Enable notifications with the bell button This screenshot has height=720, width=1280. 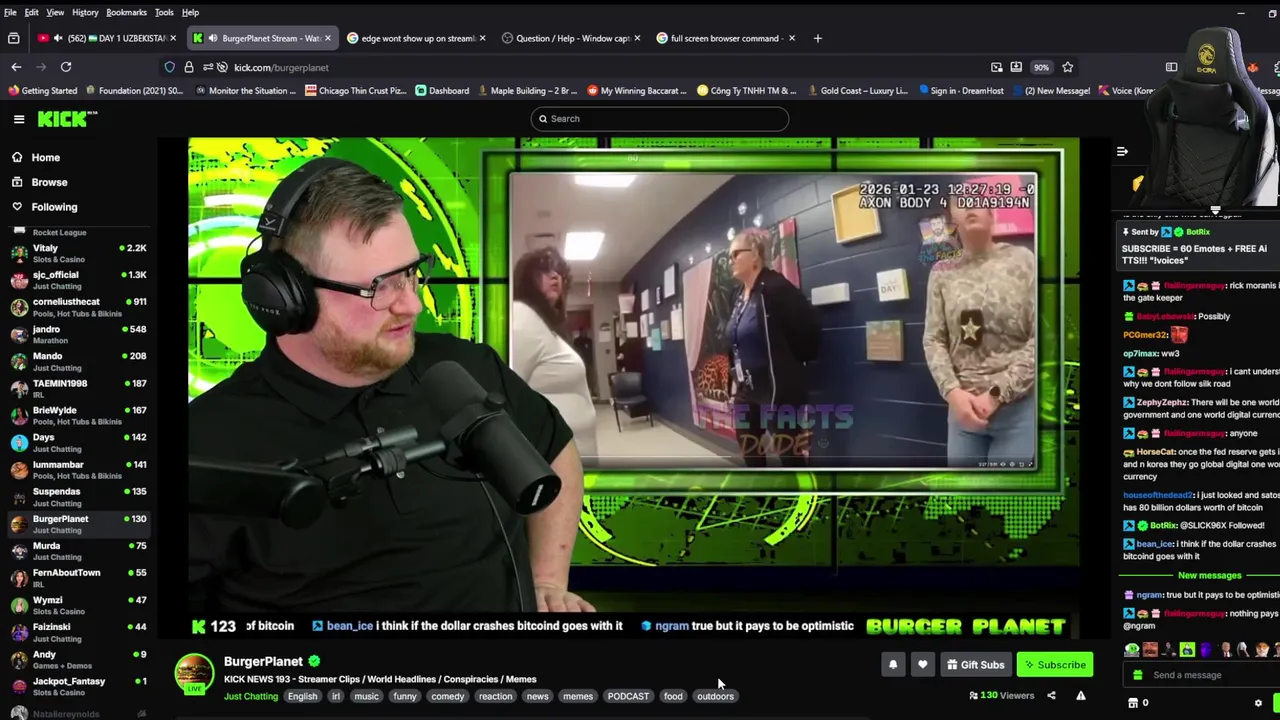(x=893, y=664)
